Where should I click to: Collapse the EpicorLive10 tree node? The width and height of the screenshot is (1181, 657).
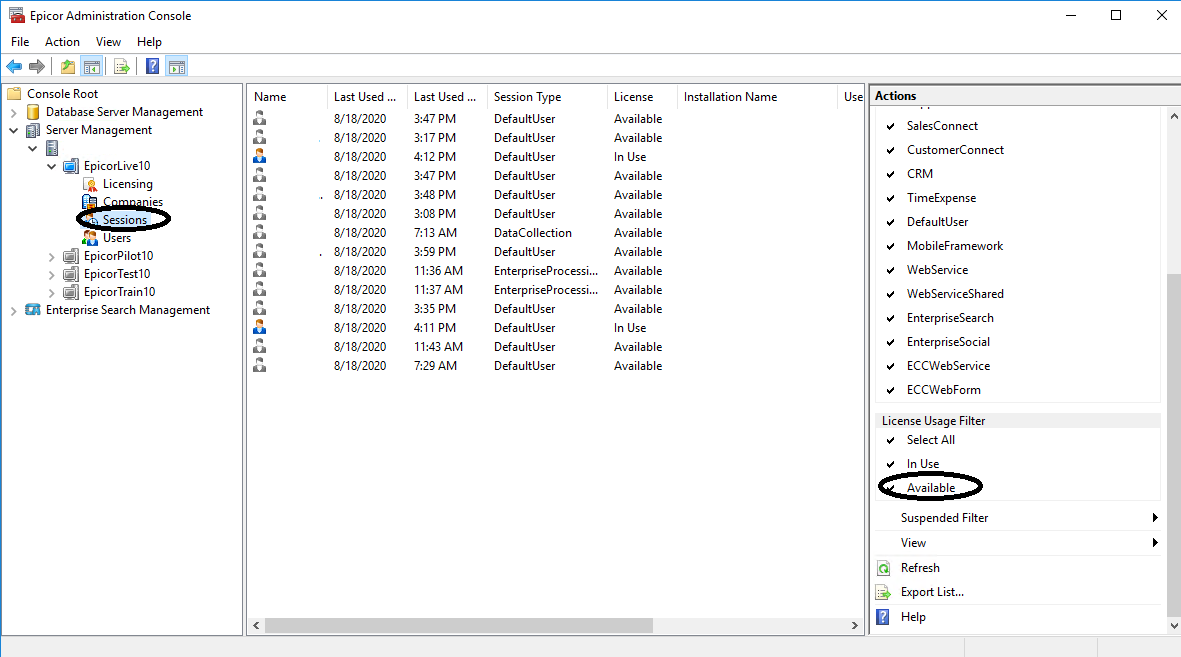click(x=51, y=165)
